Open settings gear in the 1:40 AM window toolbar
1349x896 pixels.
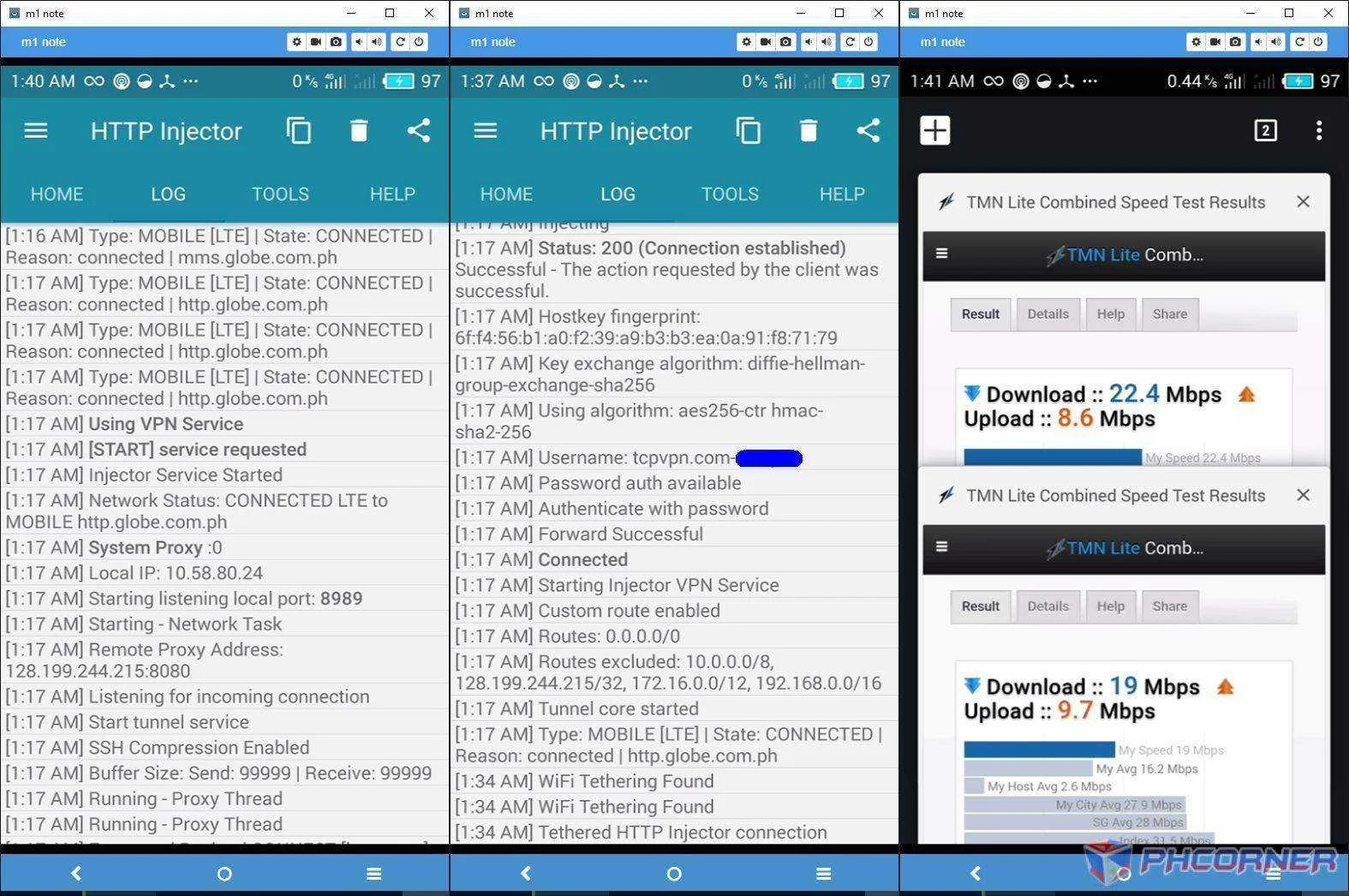point(296,41)
